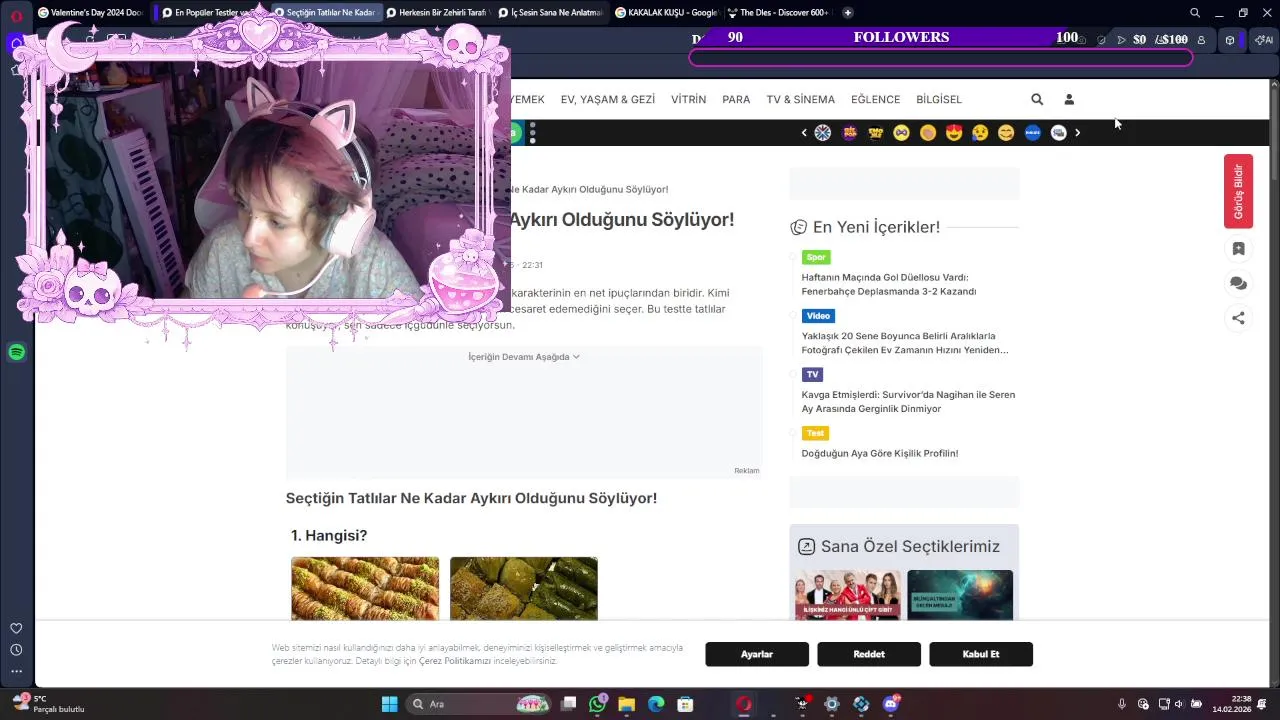Switch to Valentine's Day 2024 Doodle tab
This screenshot has height=720, width=1280.
click(x=90, y=13)
